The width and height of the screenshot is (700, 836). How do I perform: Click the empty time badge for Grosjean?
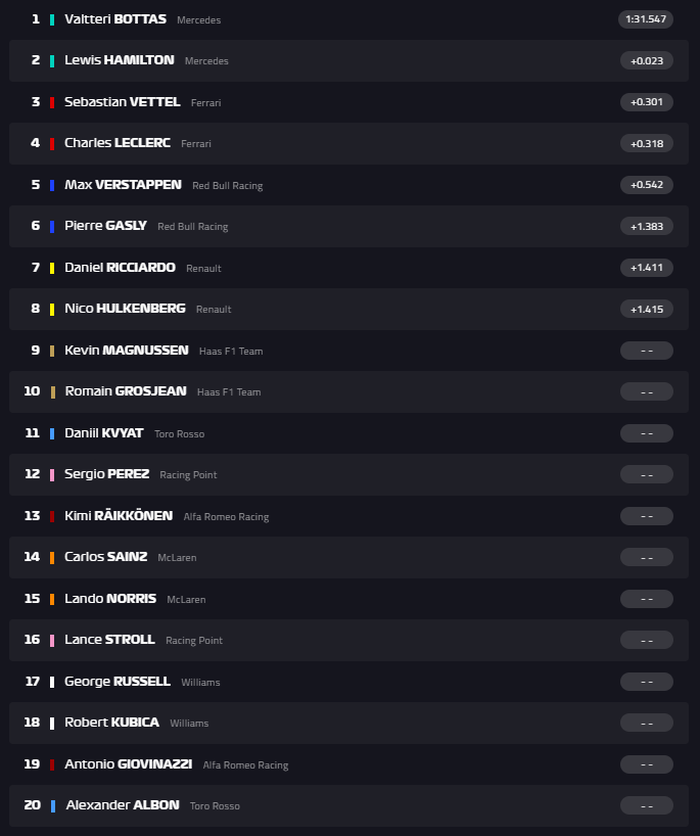point(648,391)
